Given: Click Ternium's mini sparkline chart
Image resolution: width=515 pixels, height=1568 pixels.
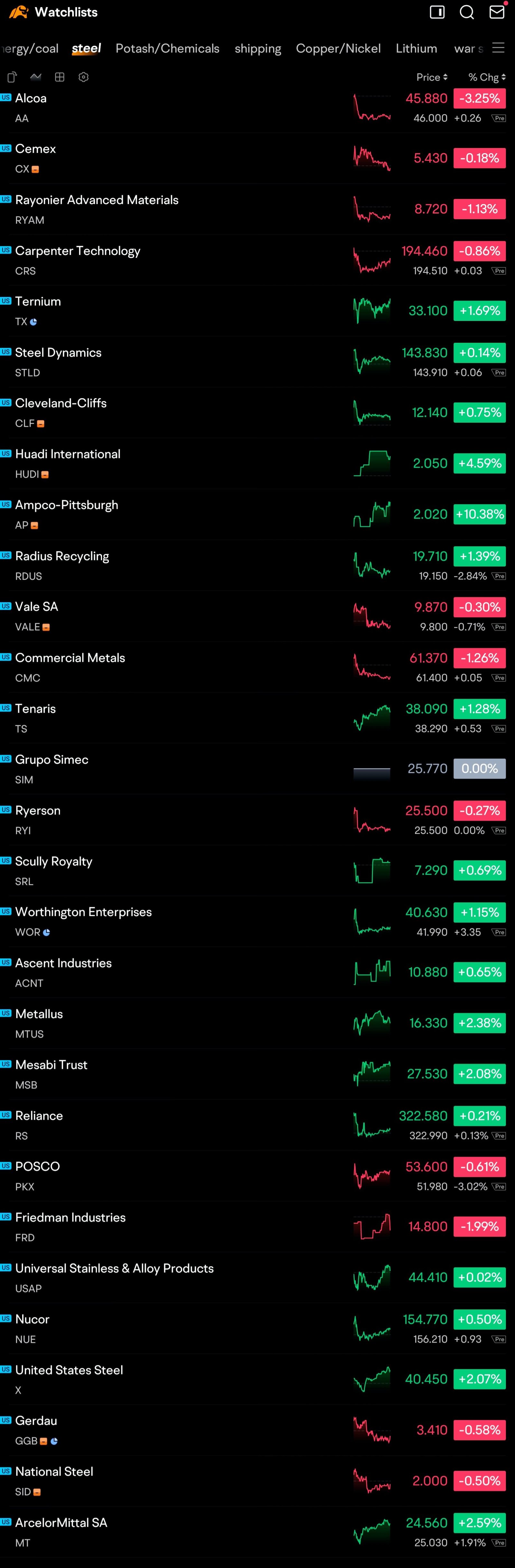Looking at the screenshot, I should pyautogui.click(x=372, y=311).
